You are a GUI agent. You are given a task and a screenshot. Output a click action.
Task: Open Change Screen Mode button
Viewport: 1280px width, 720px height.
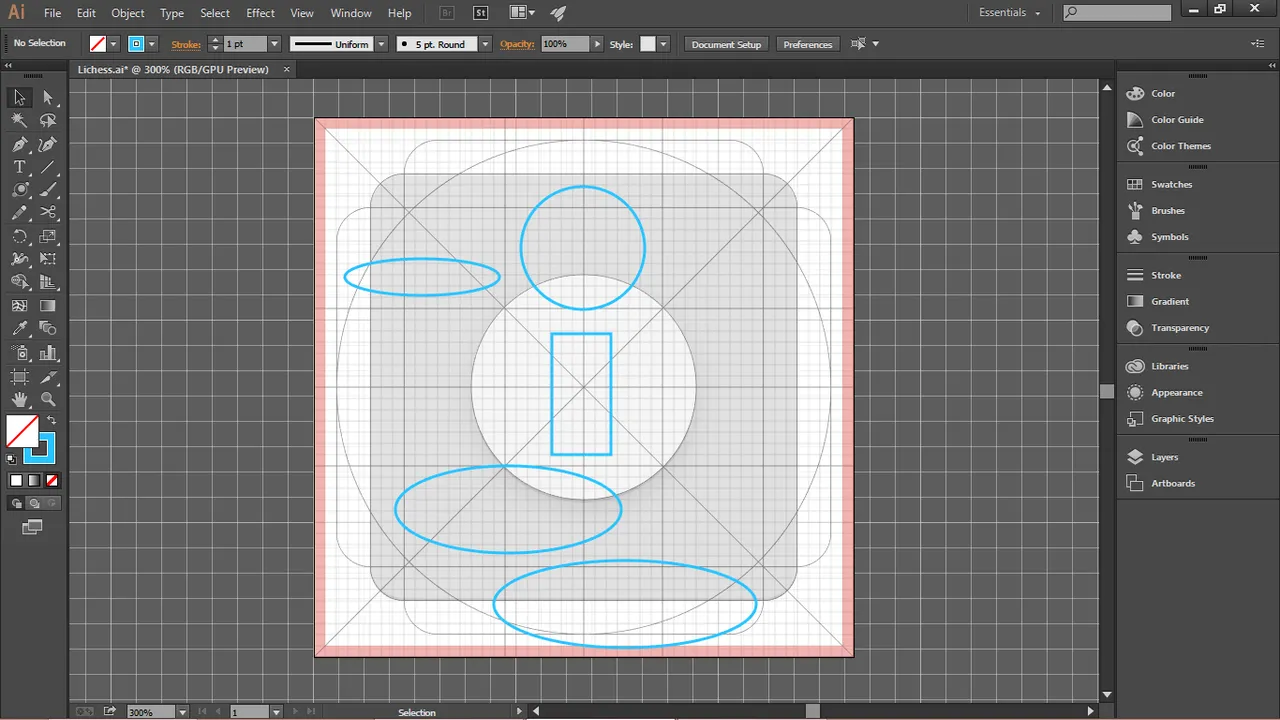(x=33, y=527)
